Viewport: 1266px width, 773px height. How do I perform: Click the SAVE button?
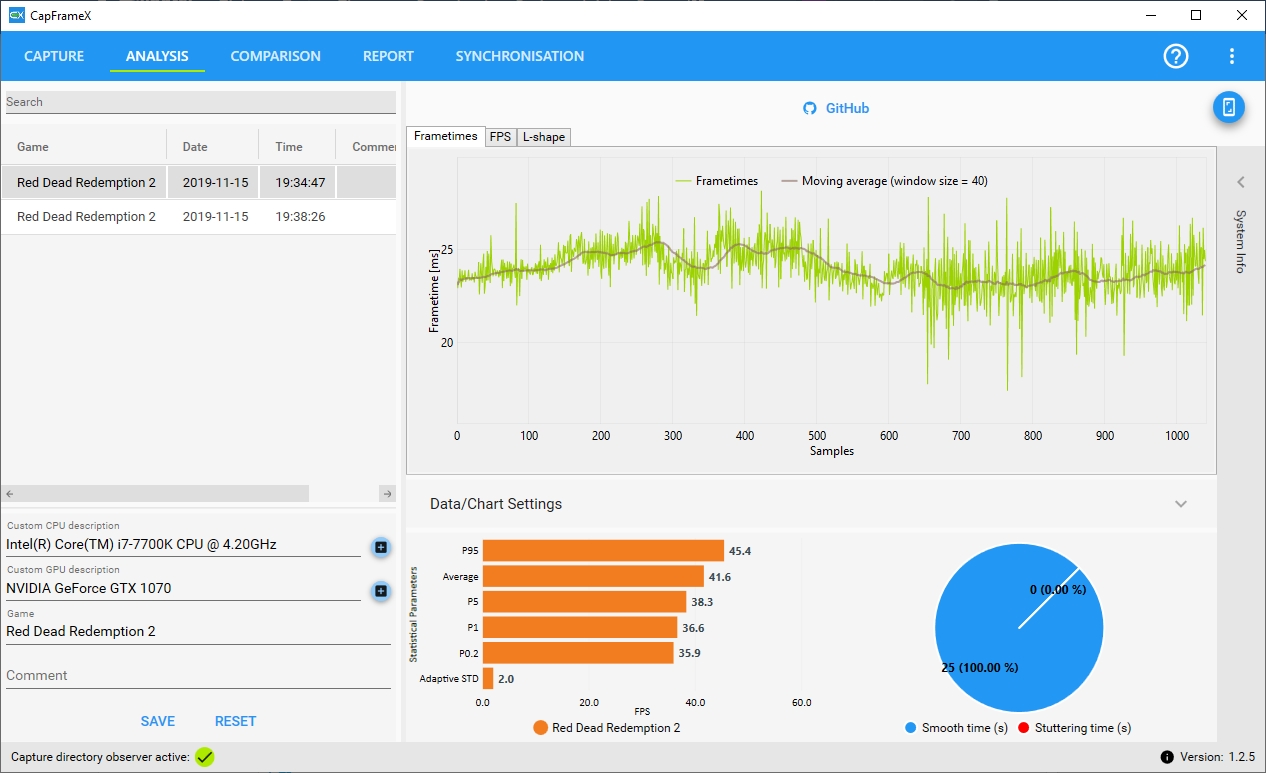tap(158, 721)
